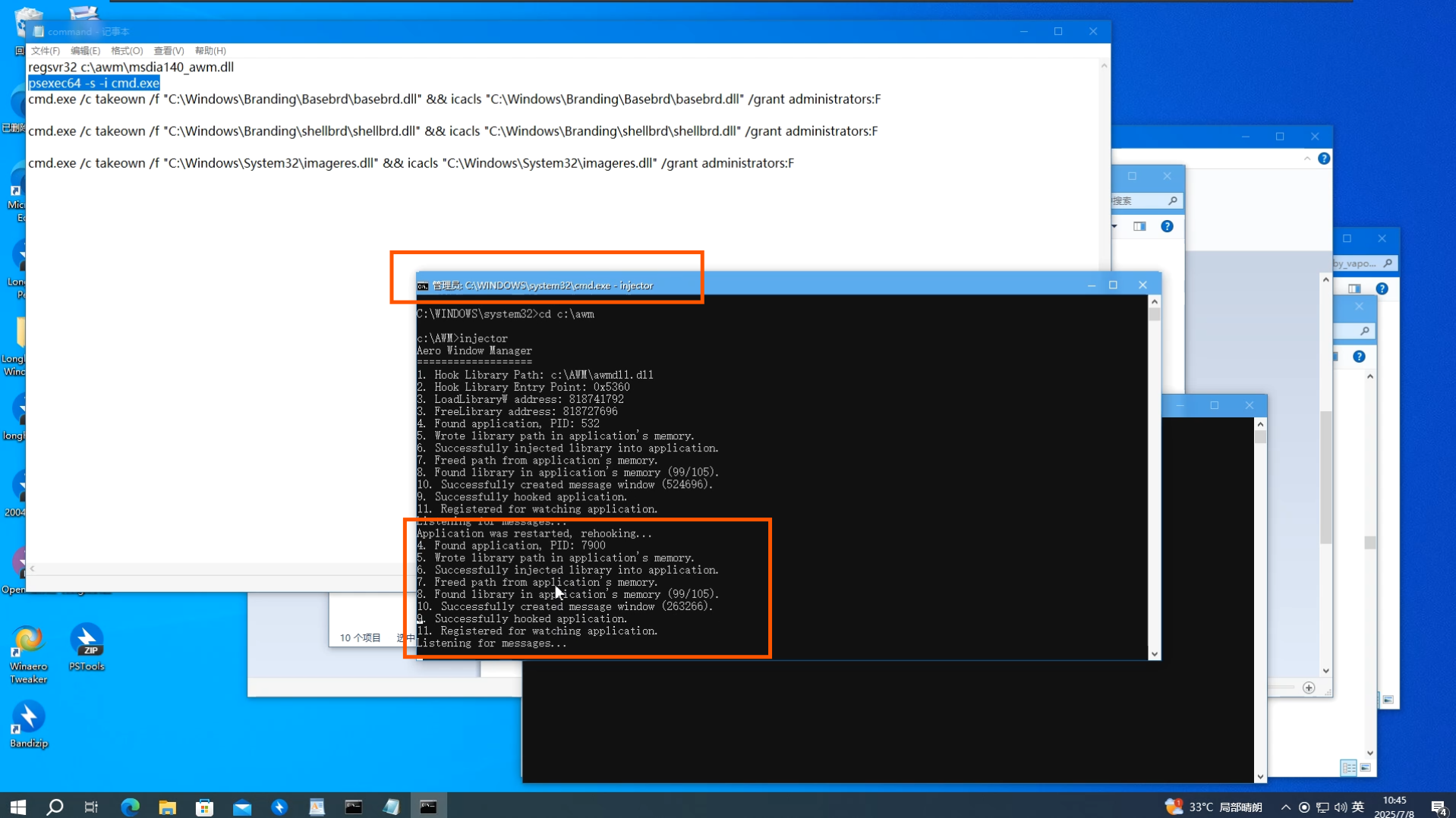Screen dimensions: 1456x818
Task: Click the '10 个项目' status text in Explorer
Action: pyautogui.click(x=360, y=637)
